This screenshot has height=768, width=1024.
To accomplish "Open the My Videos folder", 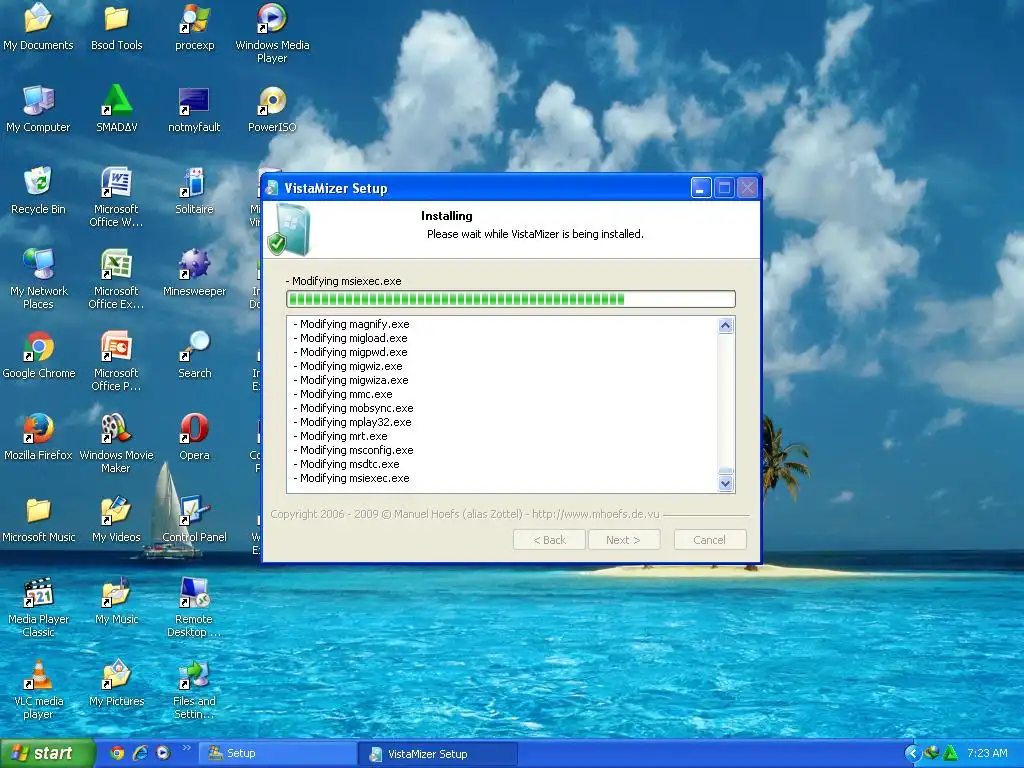I will (x=116, y=519).
